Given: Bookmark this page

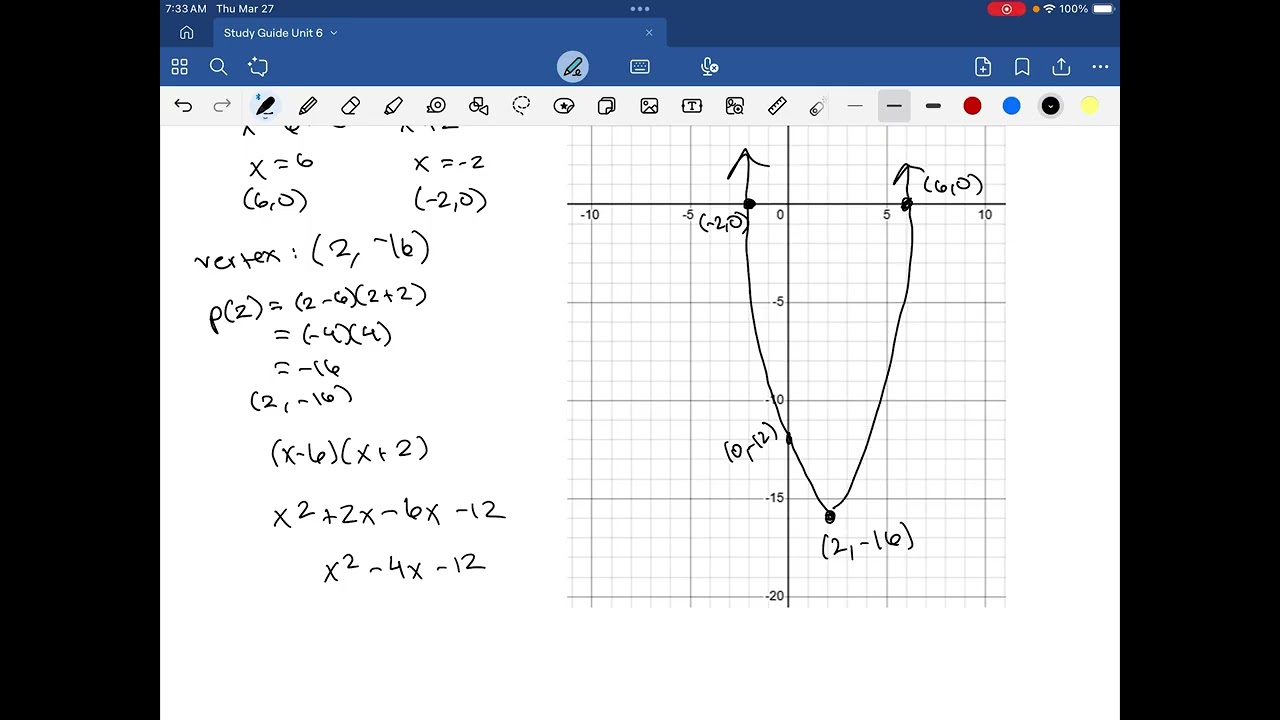Looking at the screenshot, I should pyautogui.click(x=1022, y=67).
